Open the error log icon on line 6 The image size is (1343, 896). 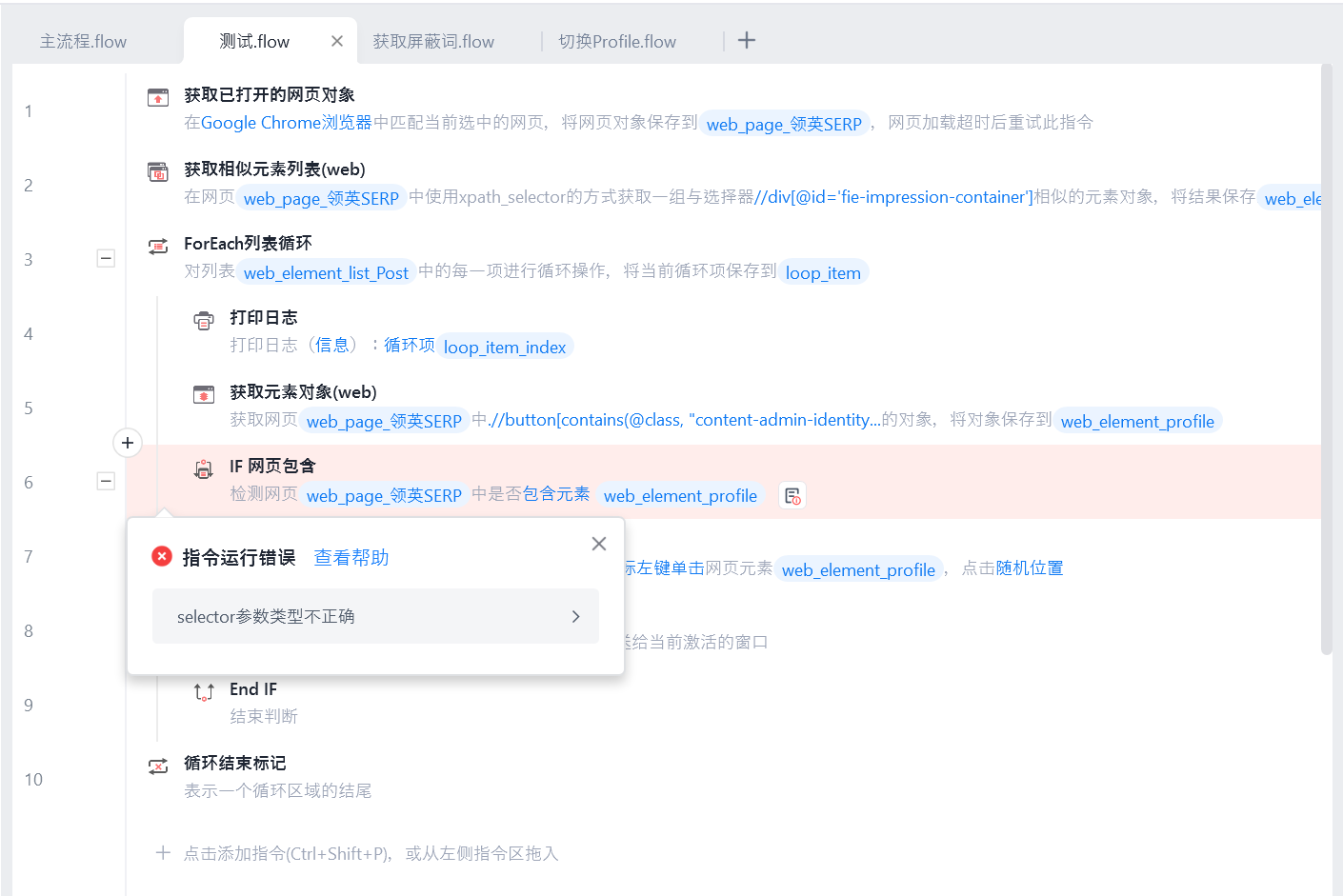coord(792,495)
